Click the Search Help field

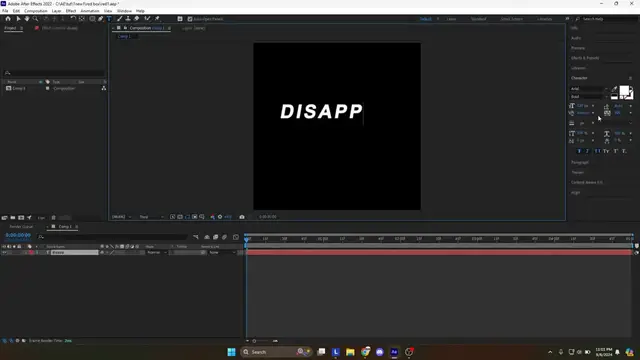pyautogui.click(x=607, y=19)
